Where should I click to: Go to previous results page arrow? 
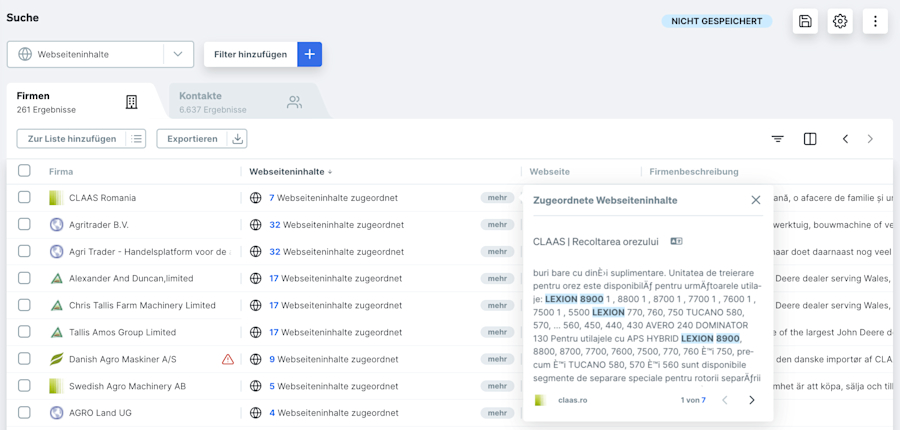845,139
